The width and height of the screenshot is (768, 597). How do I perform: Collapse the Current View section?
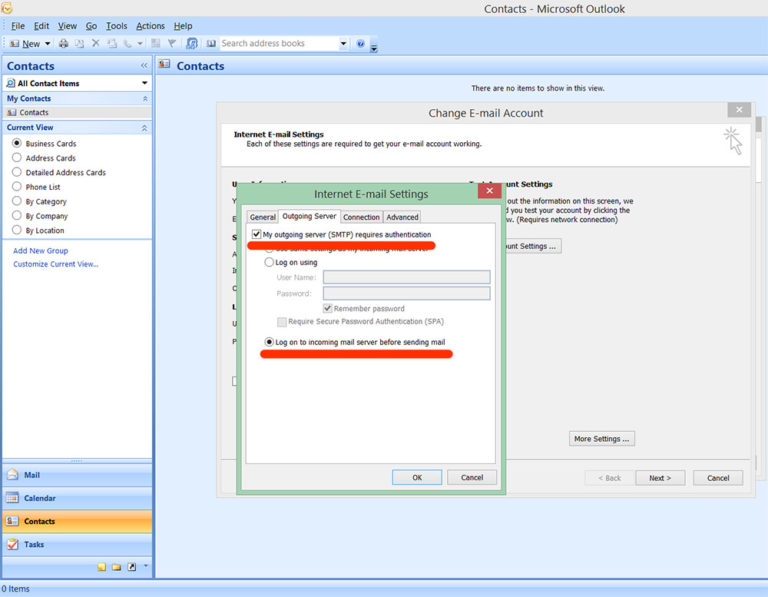144,128
